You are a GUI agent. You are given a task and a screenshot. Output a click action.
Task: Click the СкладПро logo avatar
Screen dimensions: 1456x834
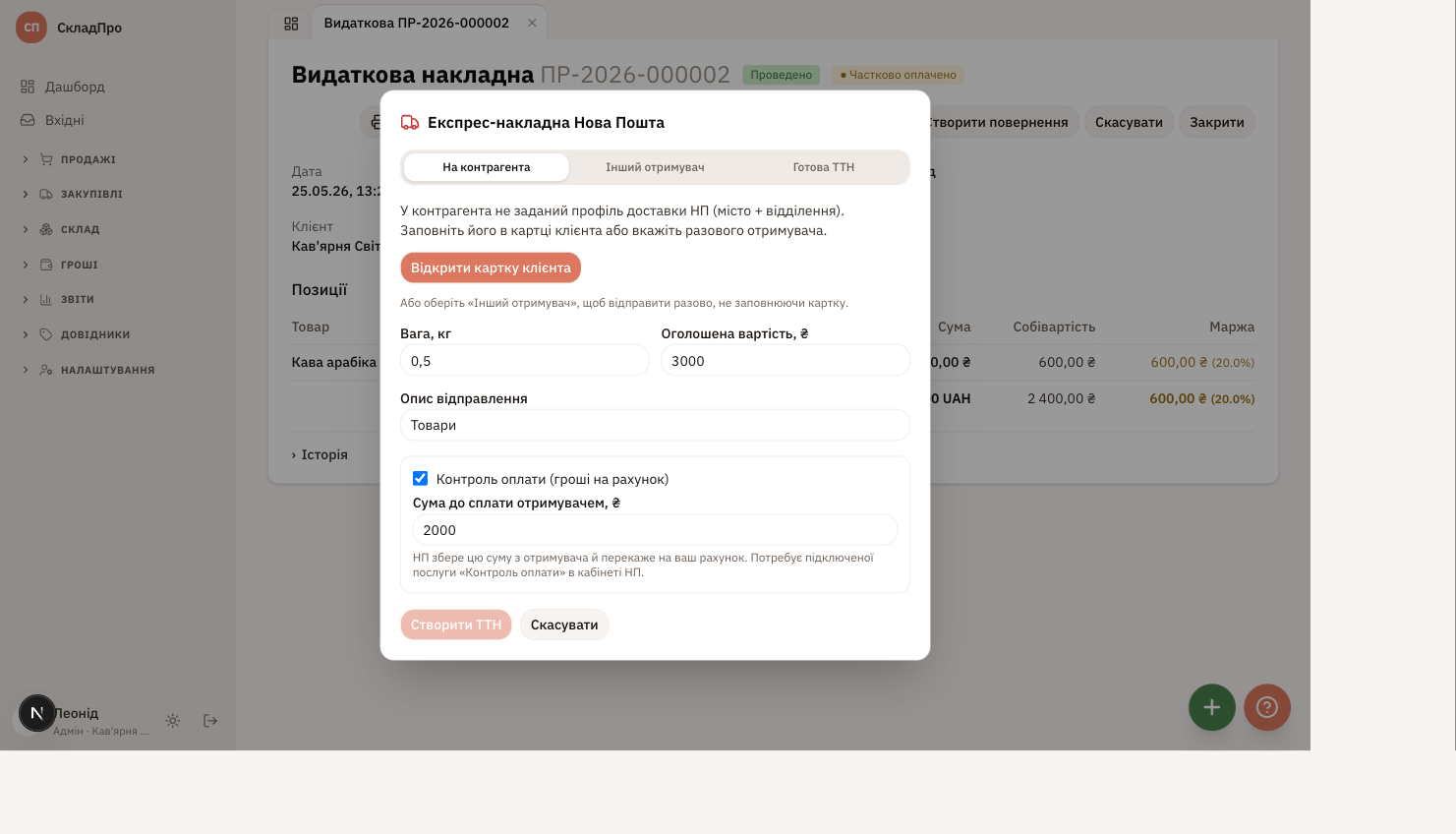(x=31, y=28)
